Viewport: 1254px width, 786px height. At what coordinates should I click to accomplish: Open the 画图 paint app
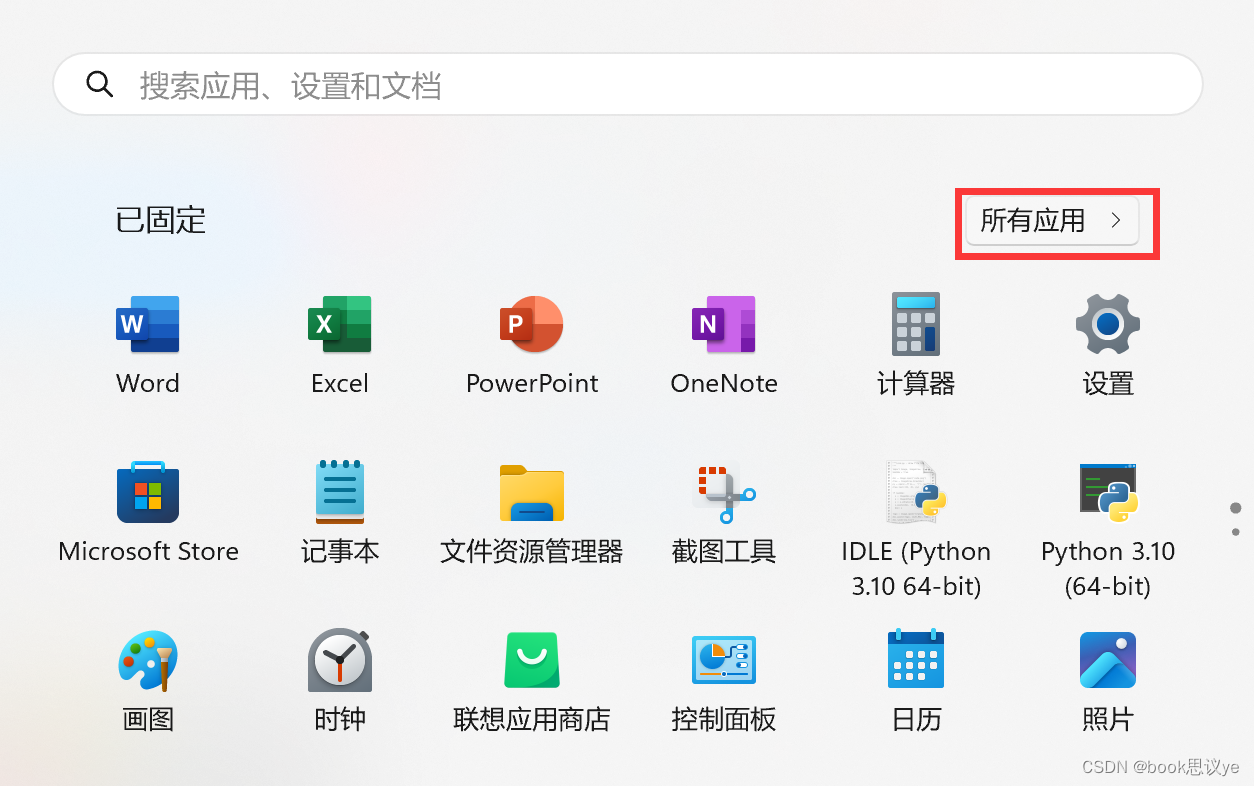pyautogui.click(x=148, y=660)
